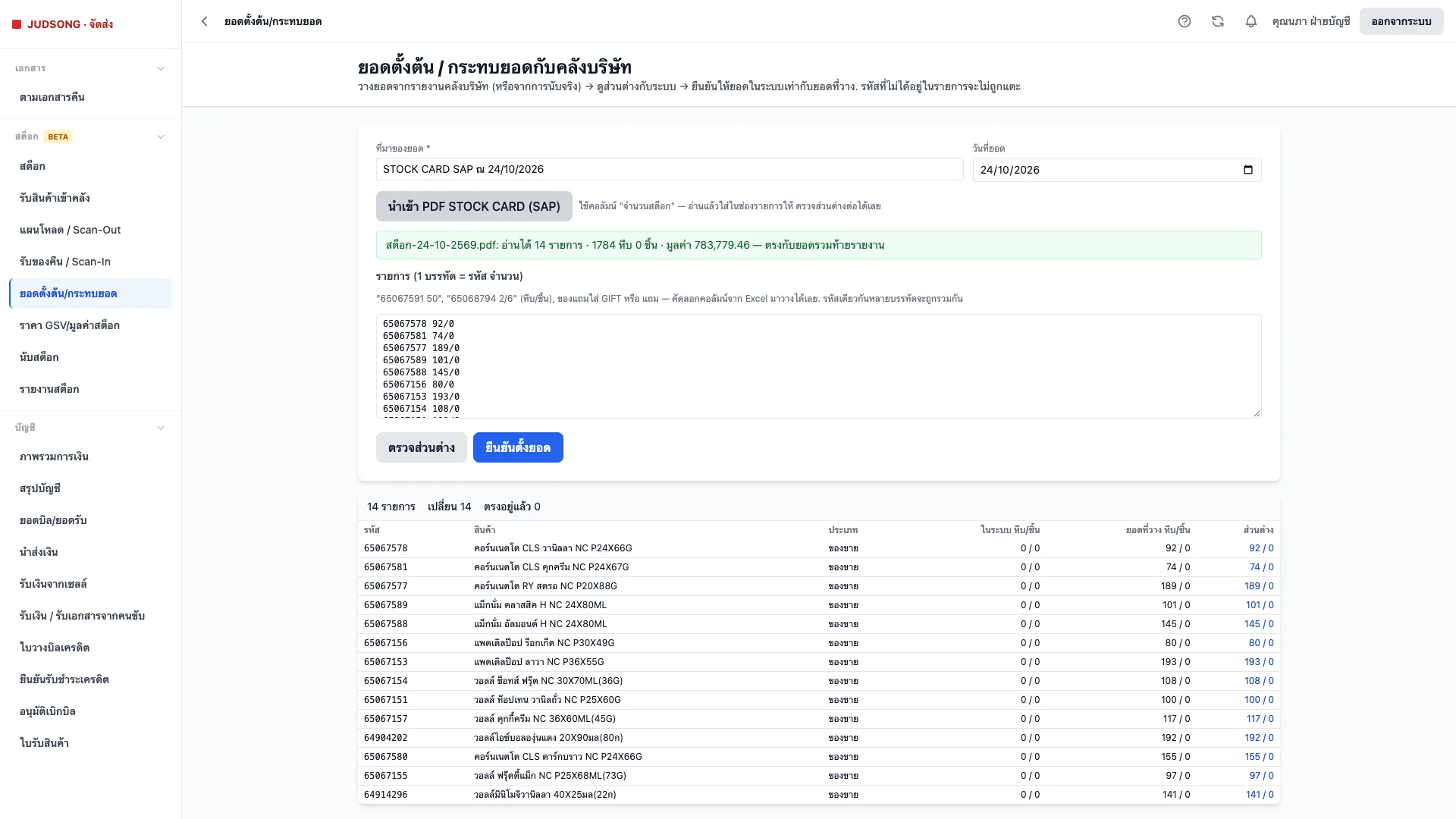Open แผนโหลด / Scan-Out page
This screenshot has height=819, width=1456.
90,230
